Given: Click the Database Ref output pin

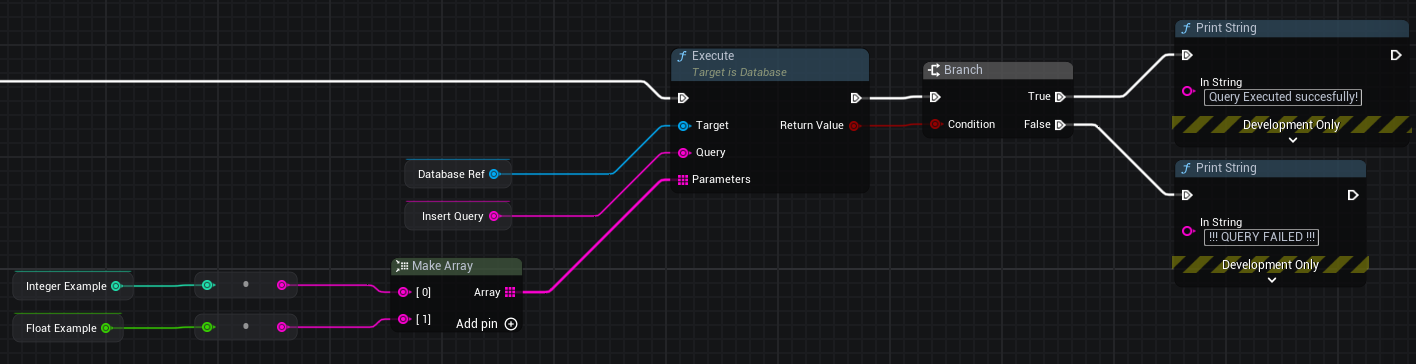Looking at the screenshot, I should coord(494,174).
